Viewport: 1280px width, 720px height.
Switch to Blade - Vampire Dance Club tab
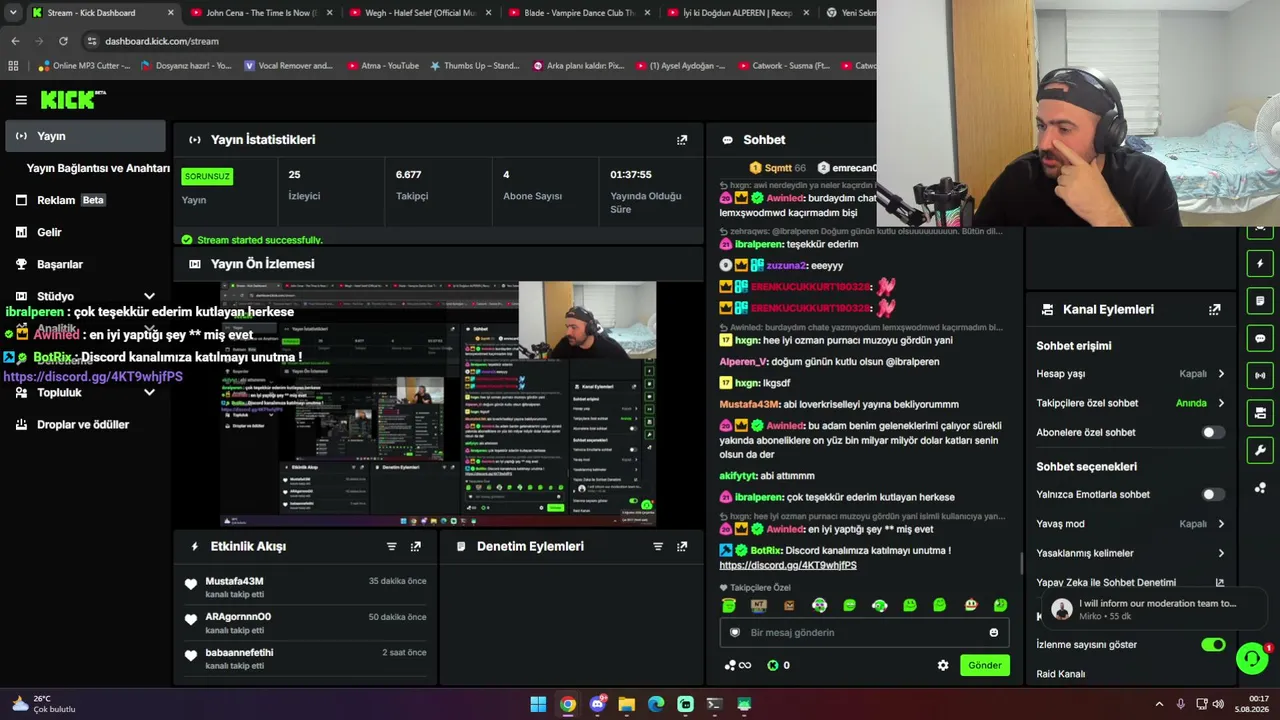point(579,13)
